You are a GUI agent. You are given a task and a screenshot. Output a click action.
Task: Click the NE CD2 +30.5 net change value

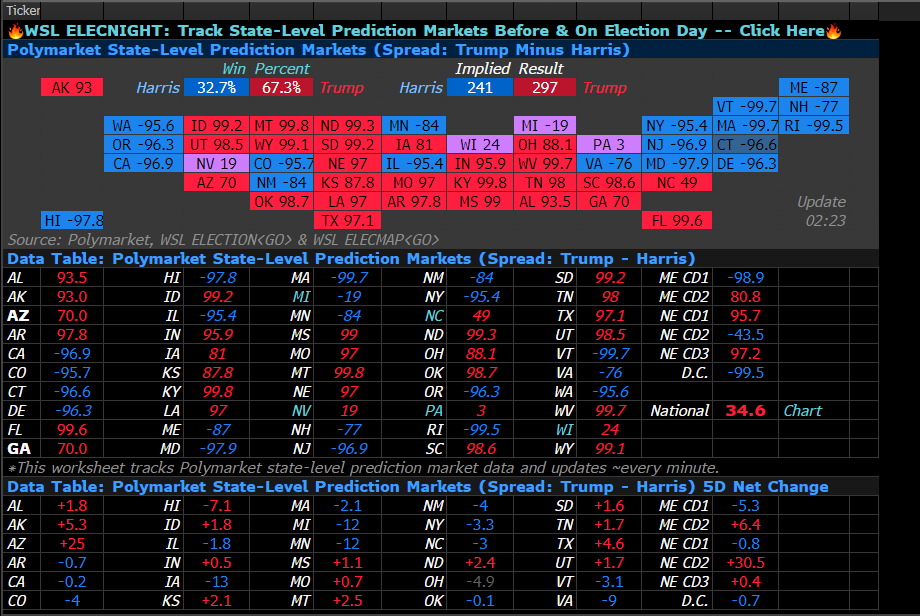(745, 562)
